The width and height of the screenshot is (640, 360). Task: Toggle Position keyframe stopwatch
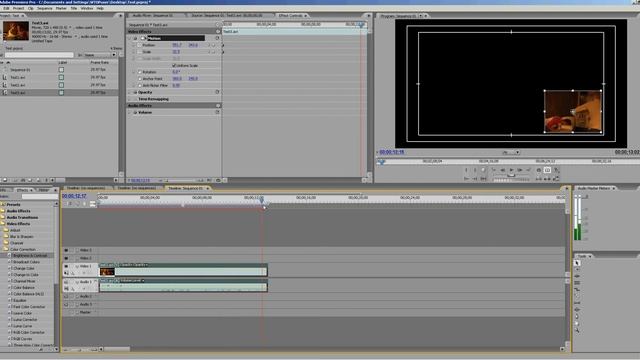140,45
